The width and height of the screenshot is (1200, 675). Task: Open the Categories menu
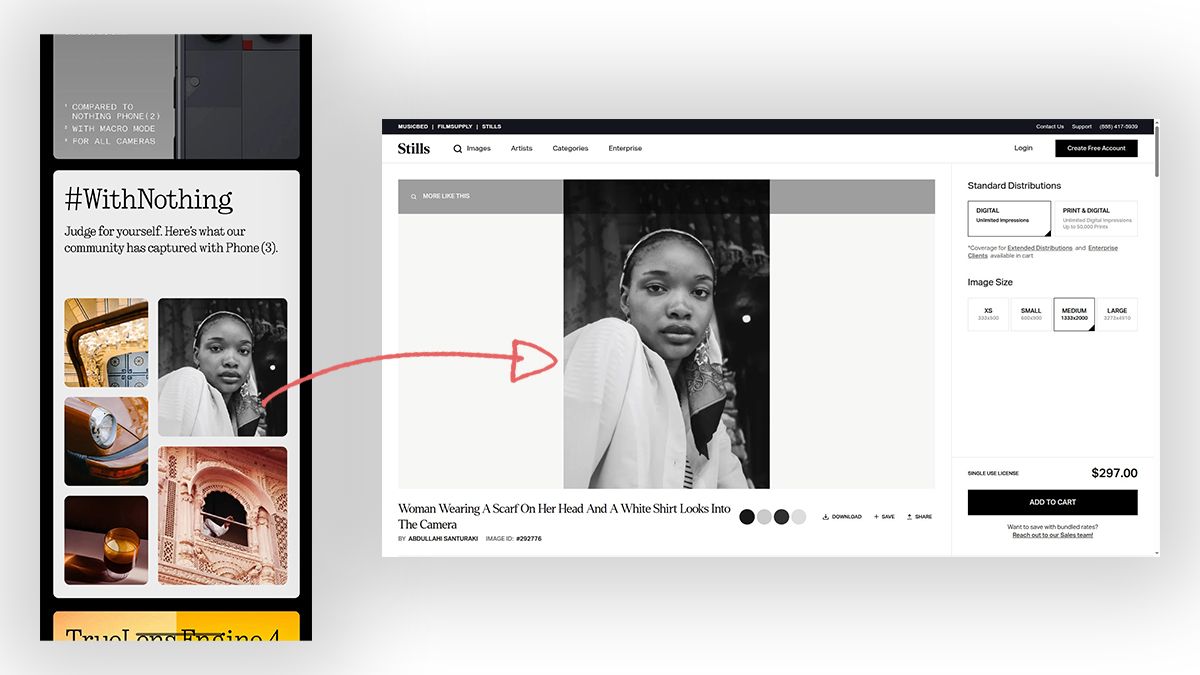[570, 149]
